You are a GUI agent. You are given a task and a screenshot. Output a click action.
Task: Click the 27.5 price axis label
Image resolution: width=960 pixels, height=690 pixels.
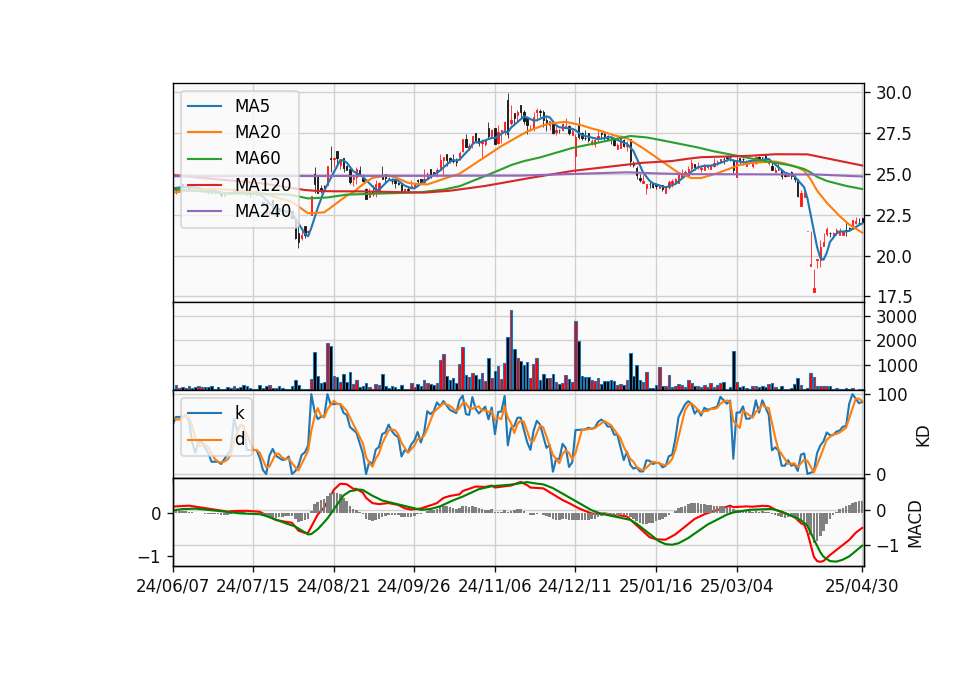coord(893,134)
